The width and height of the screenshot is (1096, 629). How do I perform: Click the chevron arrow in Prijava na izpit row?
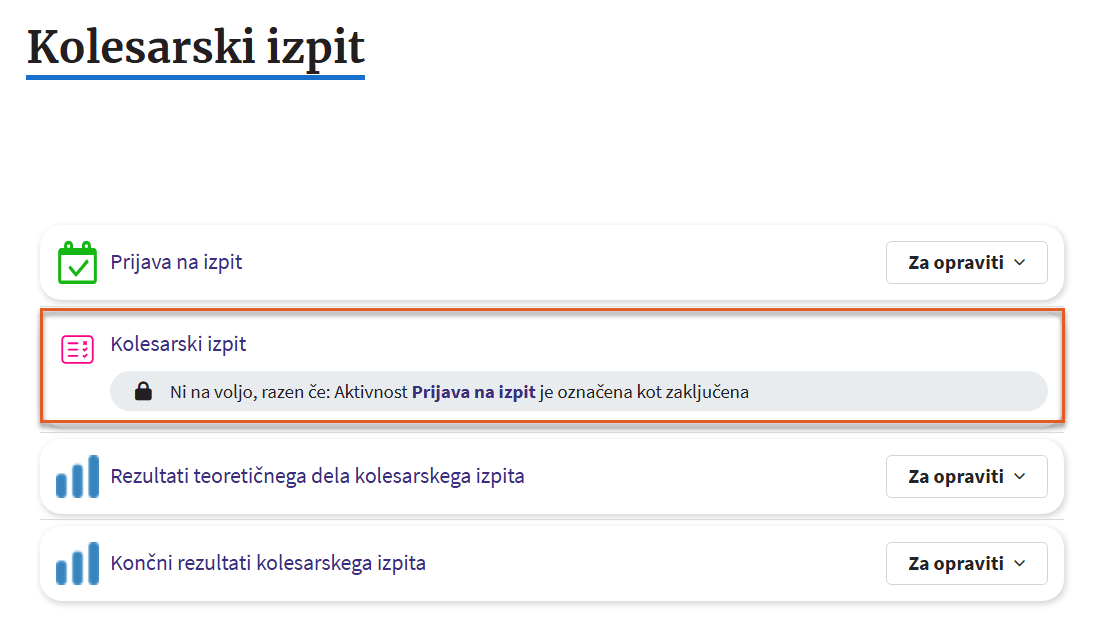(x=1020, y=263)
